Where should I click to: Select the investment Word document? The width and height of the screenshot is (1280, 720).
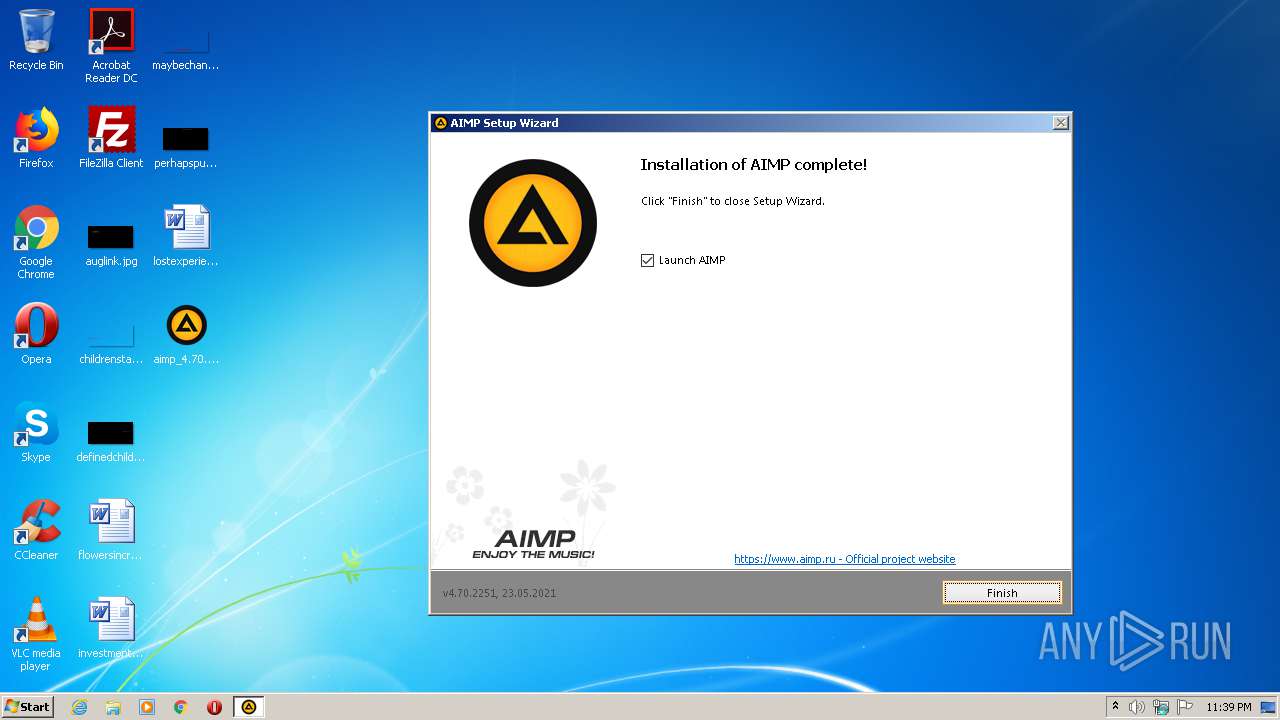(111, 628)
